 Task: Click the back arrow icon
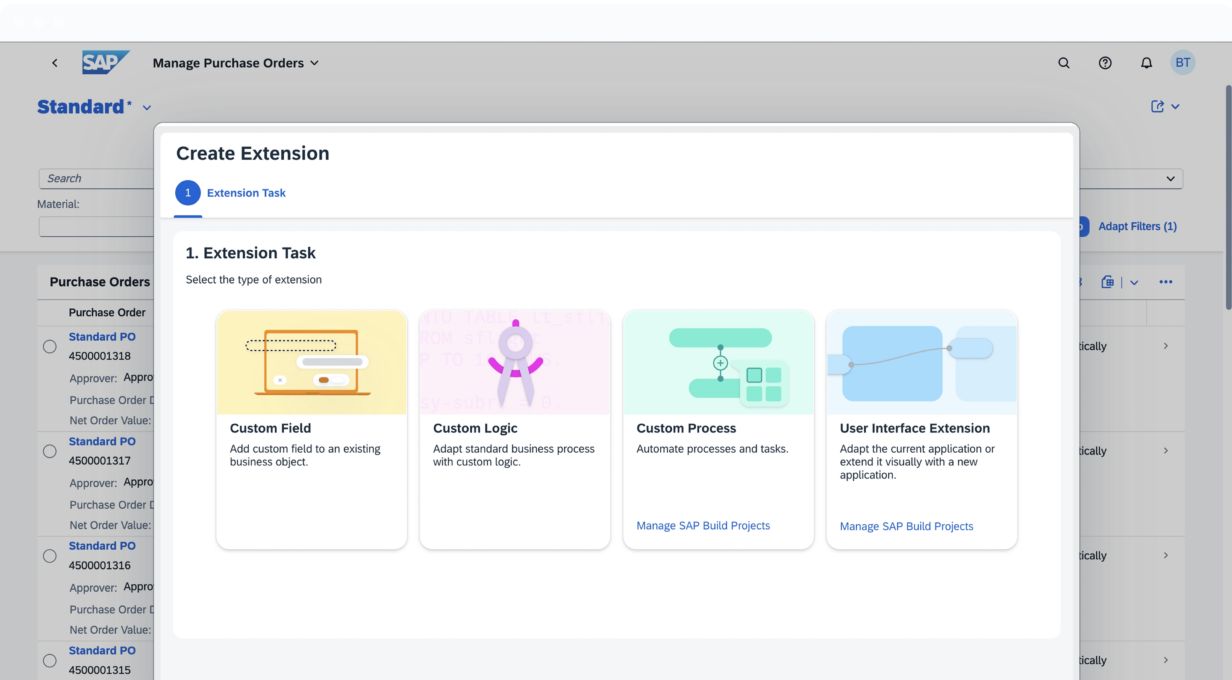55,63
